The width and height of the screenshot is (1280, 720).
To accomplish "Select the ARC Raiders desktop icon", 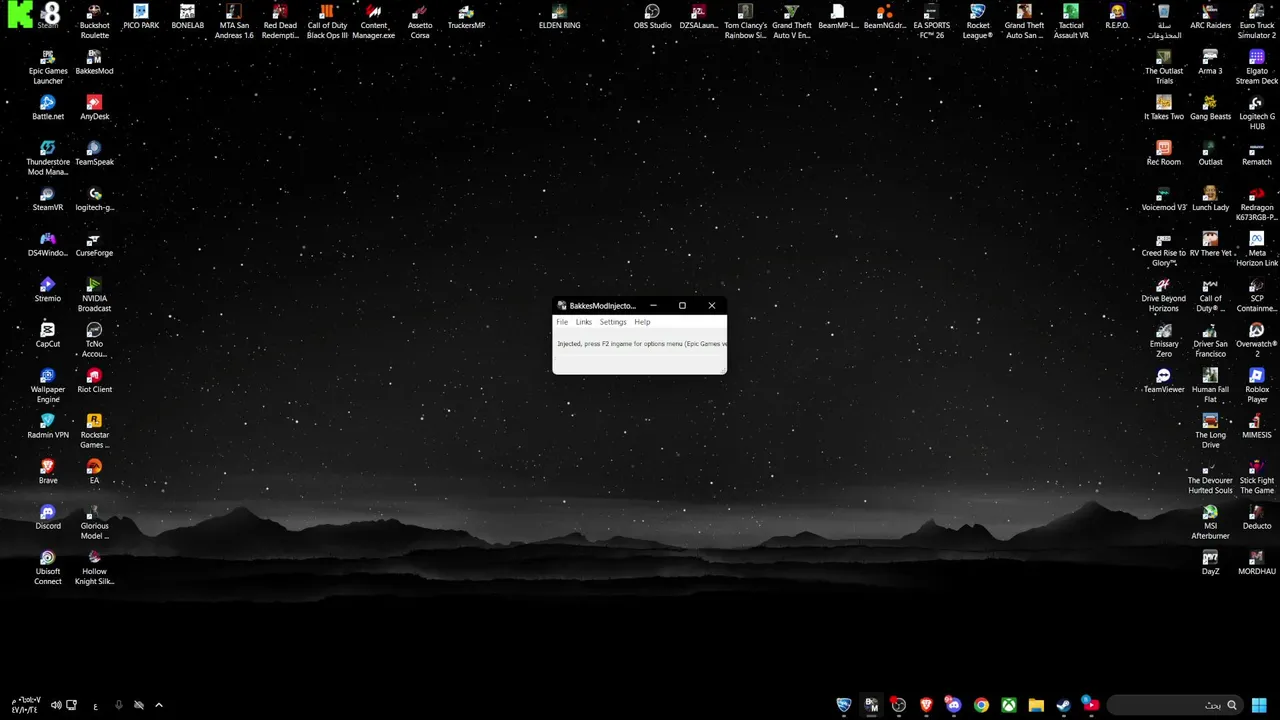I will click(1210, 17).
